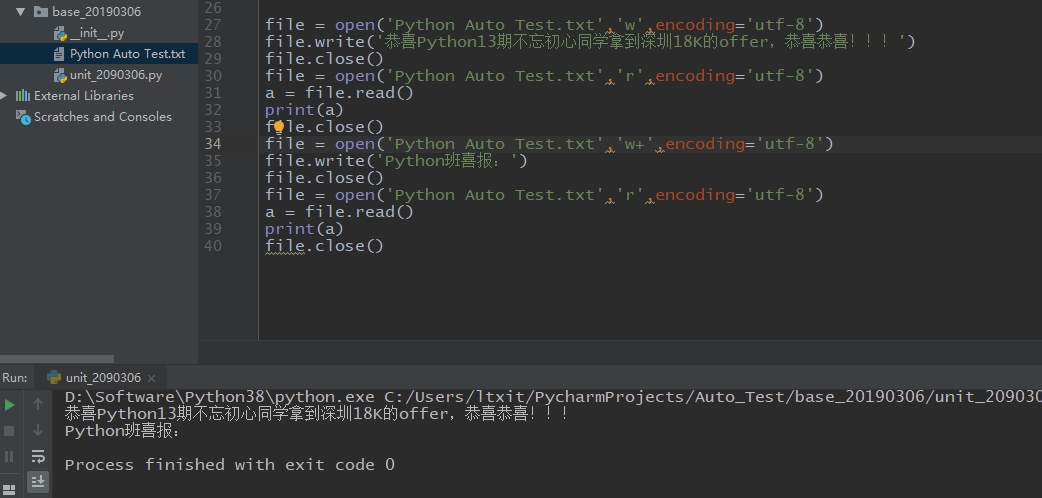Collapse the base_20190306 folder
The width and height of the screenshot is (1042, 498).
tap(21, 12)
